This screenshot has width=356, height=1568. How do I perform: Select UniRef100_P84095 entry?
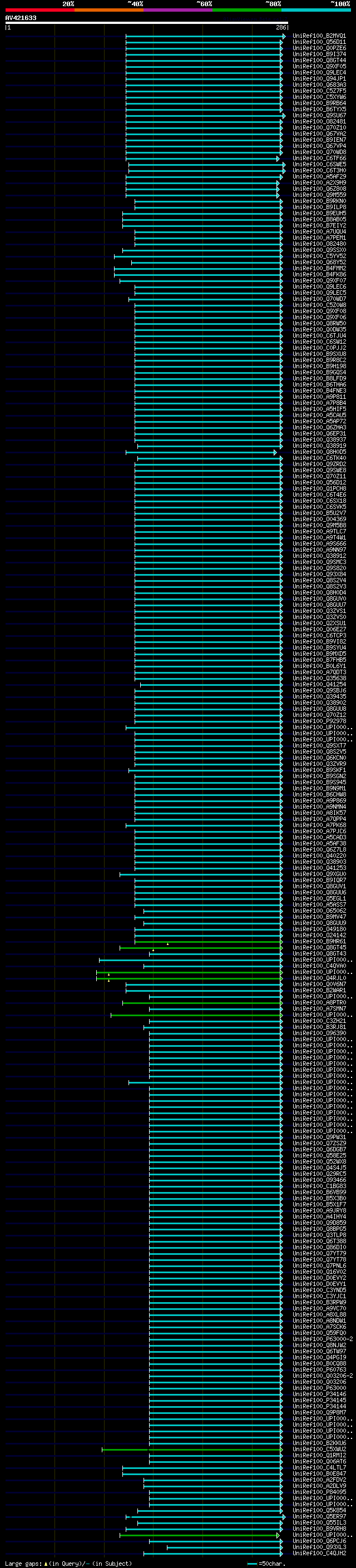point(319,1492)
